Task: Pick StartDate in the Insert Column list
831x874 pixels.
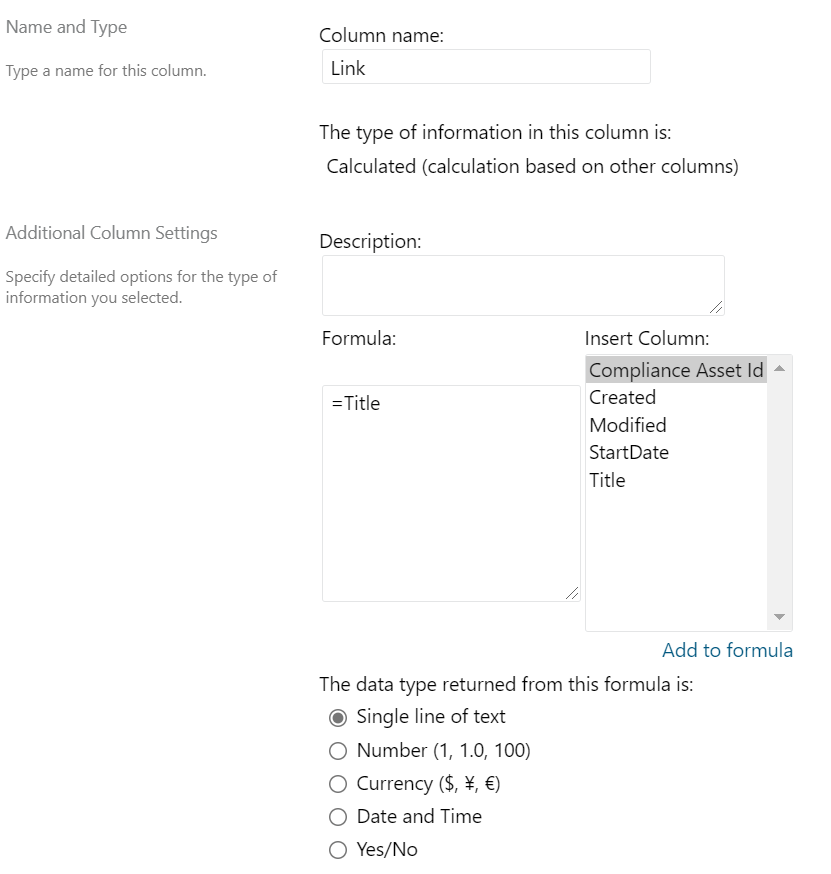Action: (628, 452)
